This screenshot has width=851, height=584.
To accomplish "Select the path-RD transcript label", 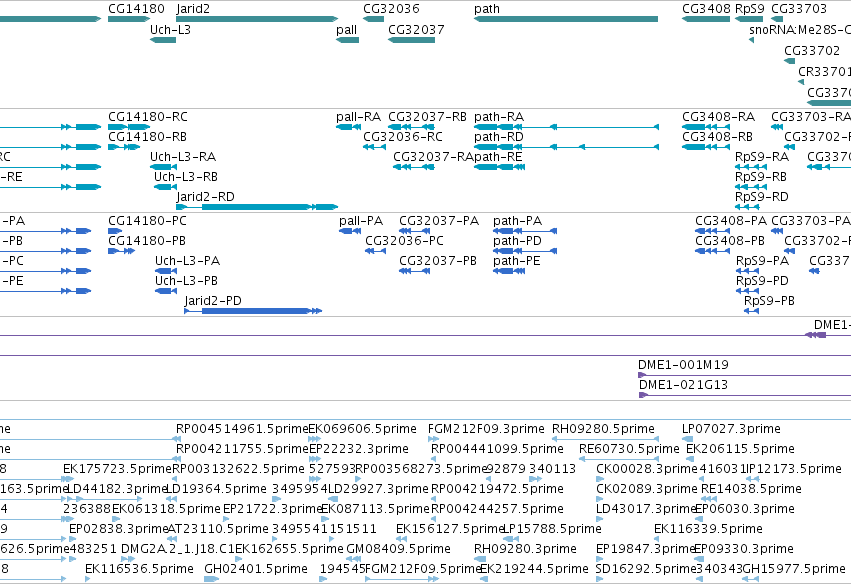I will click(x=499, y=137).
